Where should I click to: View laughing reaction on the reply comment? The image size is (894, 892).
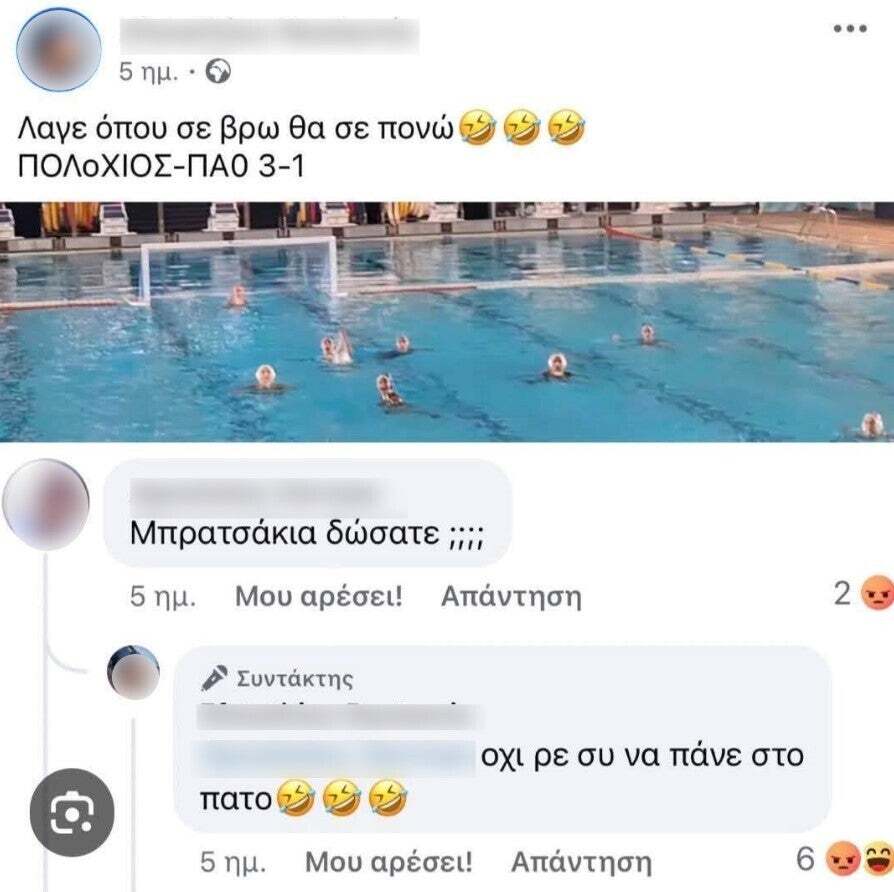879,858
